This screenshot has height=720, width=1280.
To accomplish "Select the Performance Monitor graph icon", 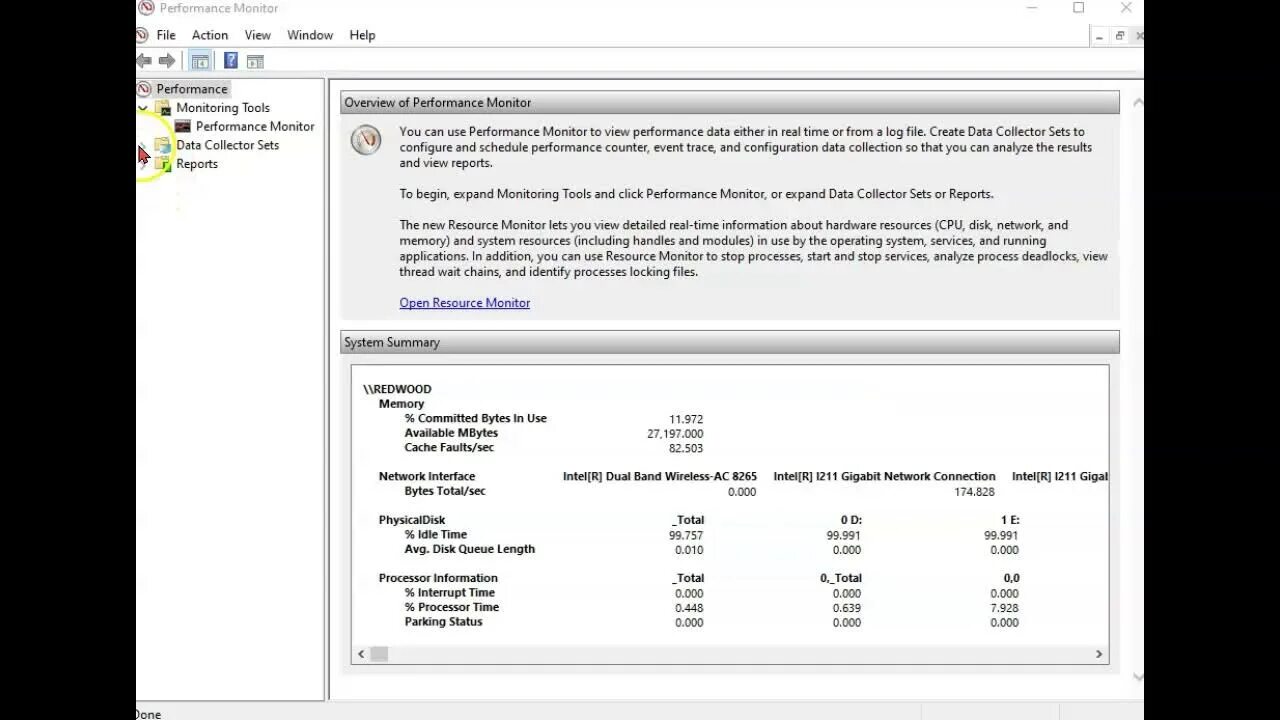I will (183, 127).
